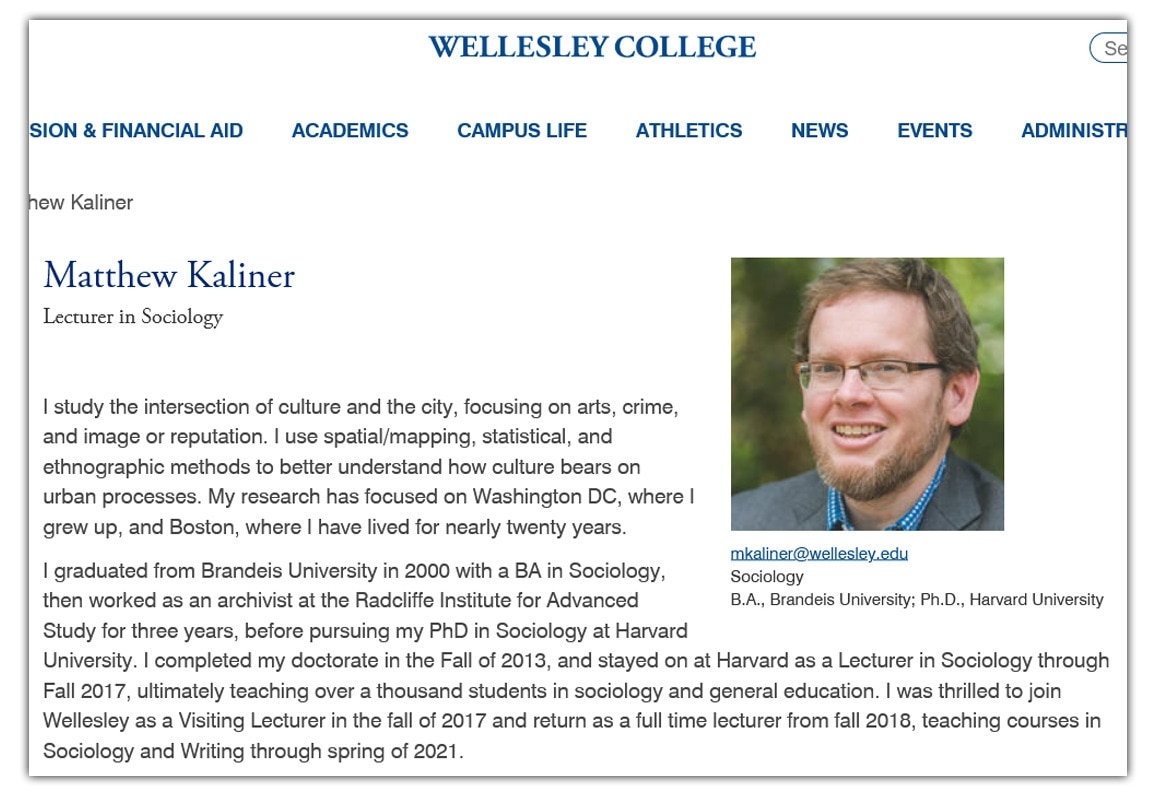Focus the search field in the header

[x=1110, y=48]
